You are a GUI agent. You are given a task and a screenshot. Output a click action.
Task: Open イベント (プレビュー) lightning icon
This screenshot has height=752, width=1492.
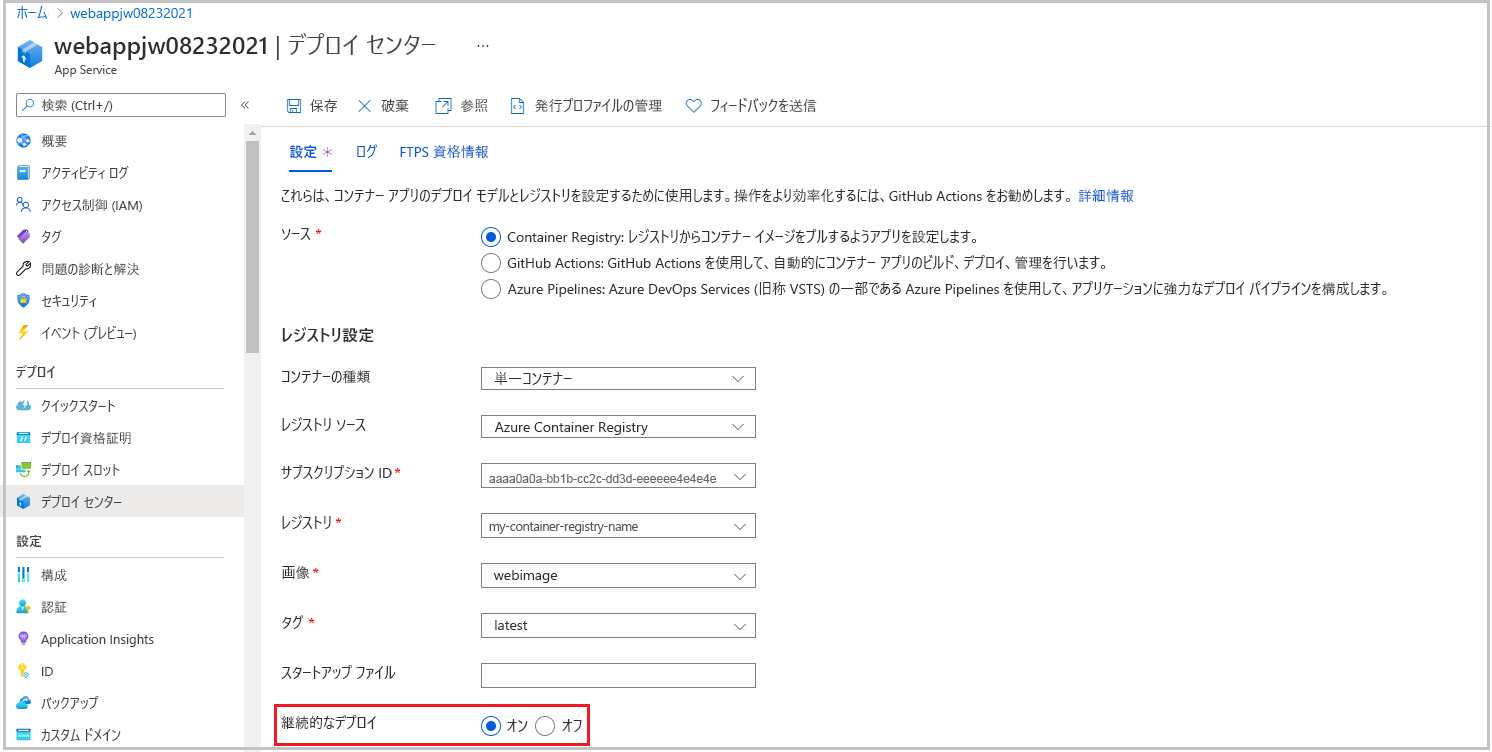click(24, 333)
